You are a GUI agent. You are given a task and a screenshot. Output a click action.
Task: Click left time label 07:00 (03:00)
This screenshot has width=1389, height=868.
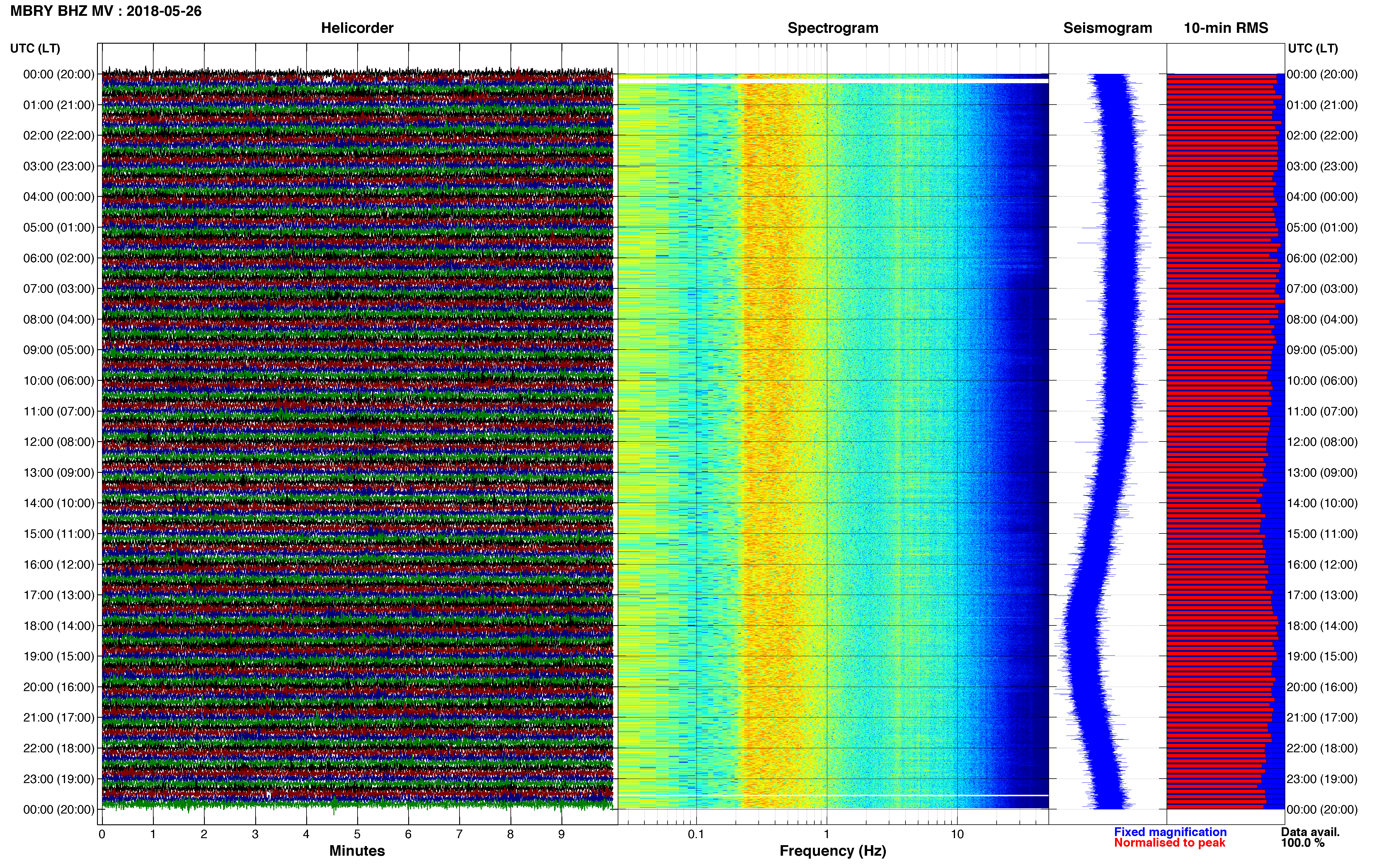coord(59,289)
